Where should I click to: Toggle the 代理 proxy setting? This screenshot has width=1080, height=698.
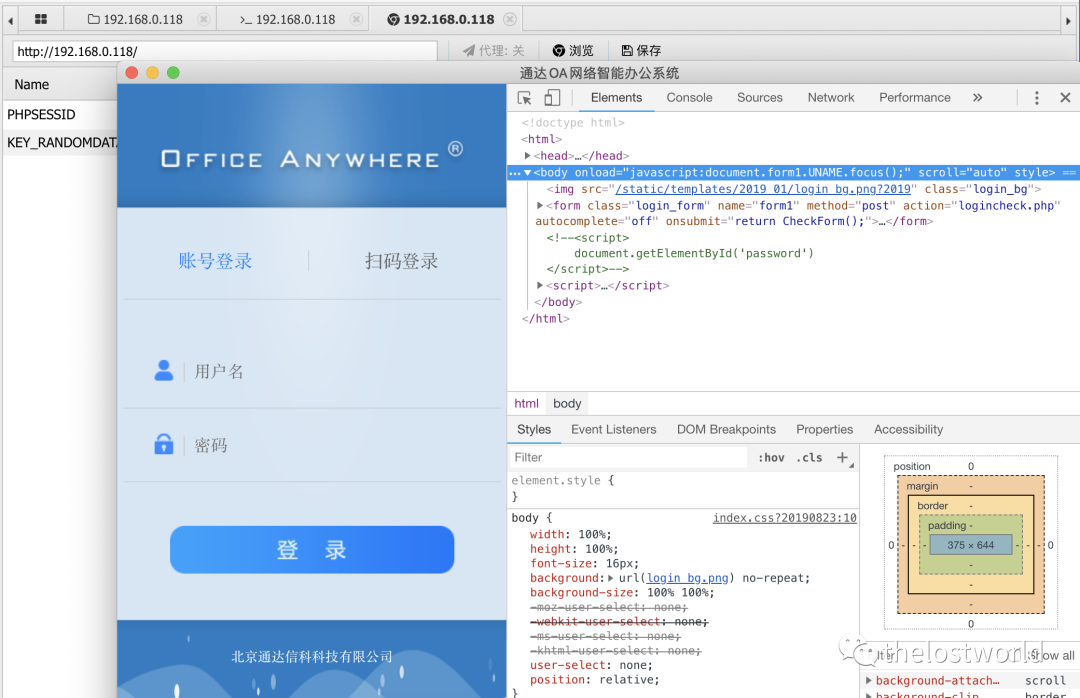point(493,50)
